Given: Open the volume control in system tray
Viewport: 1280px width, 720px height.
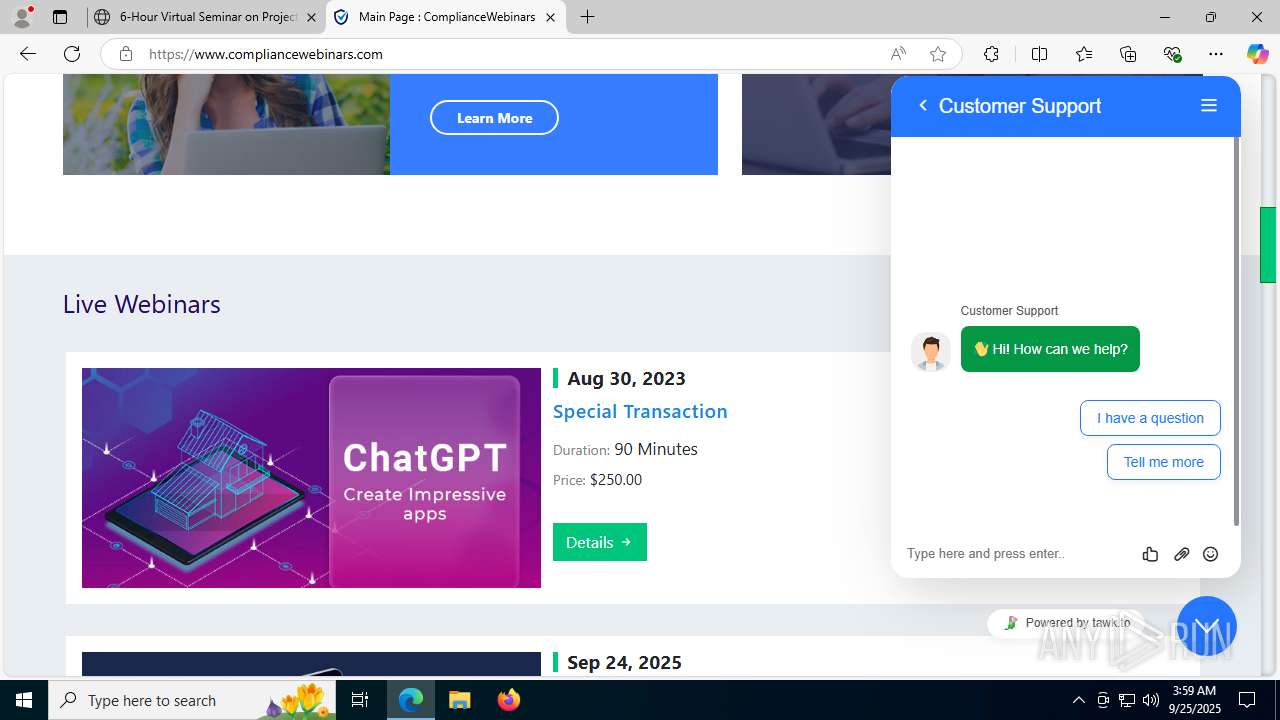Looking at the screenshot, I should click(x=1151, y=700).
